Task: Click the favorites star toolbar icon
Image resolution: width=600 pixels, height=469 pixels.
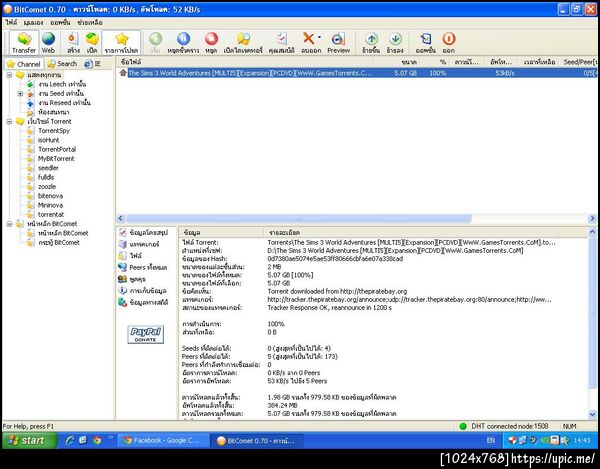Action: [x=121, y=43]
